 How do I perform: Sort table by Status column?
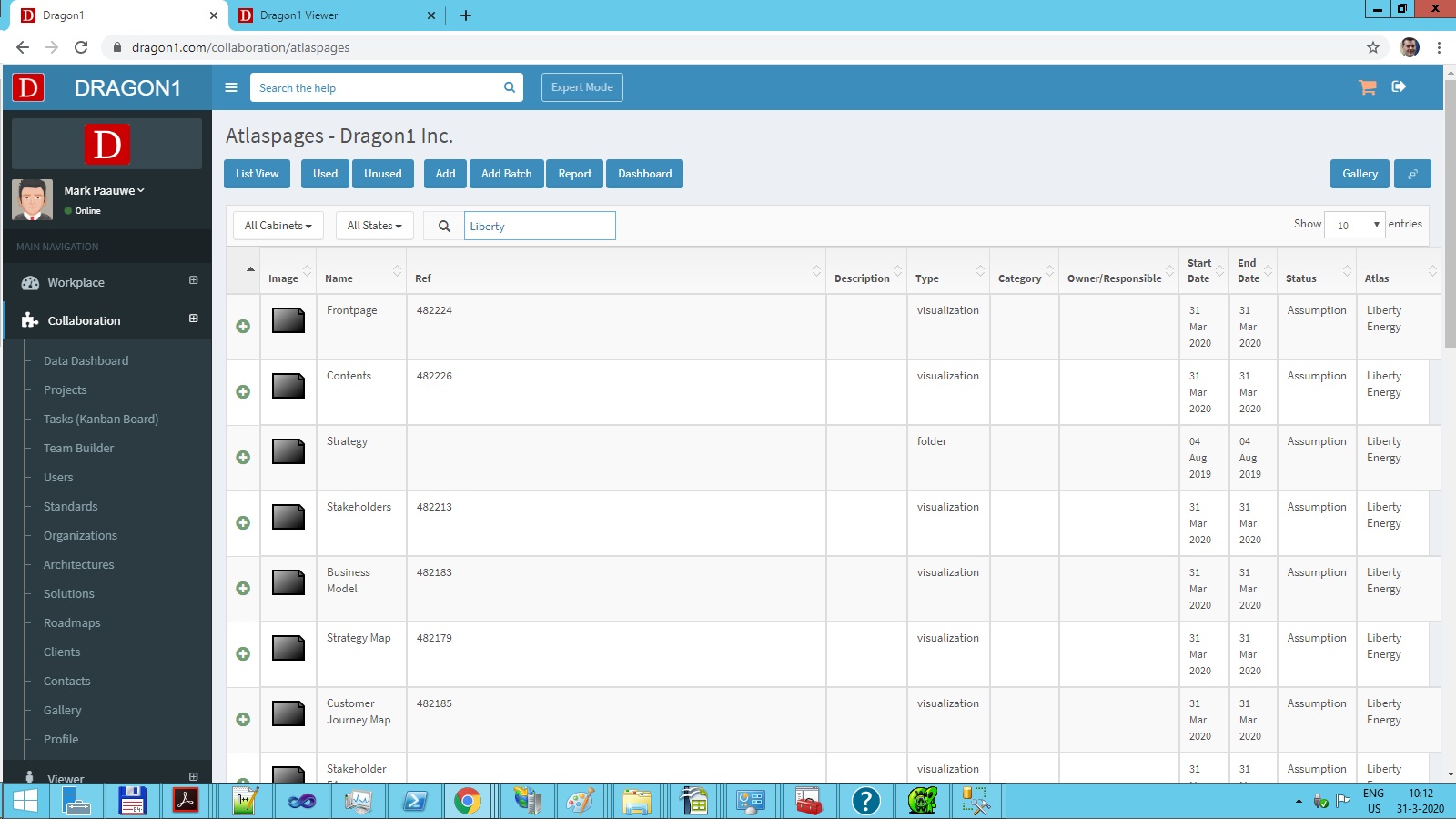(x=1317, y=271)
